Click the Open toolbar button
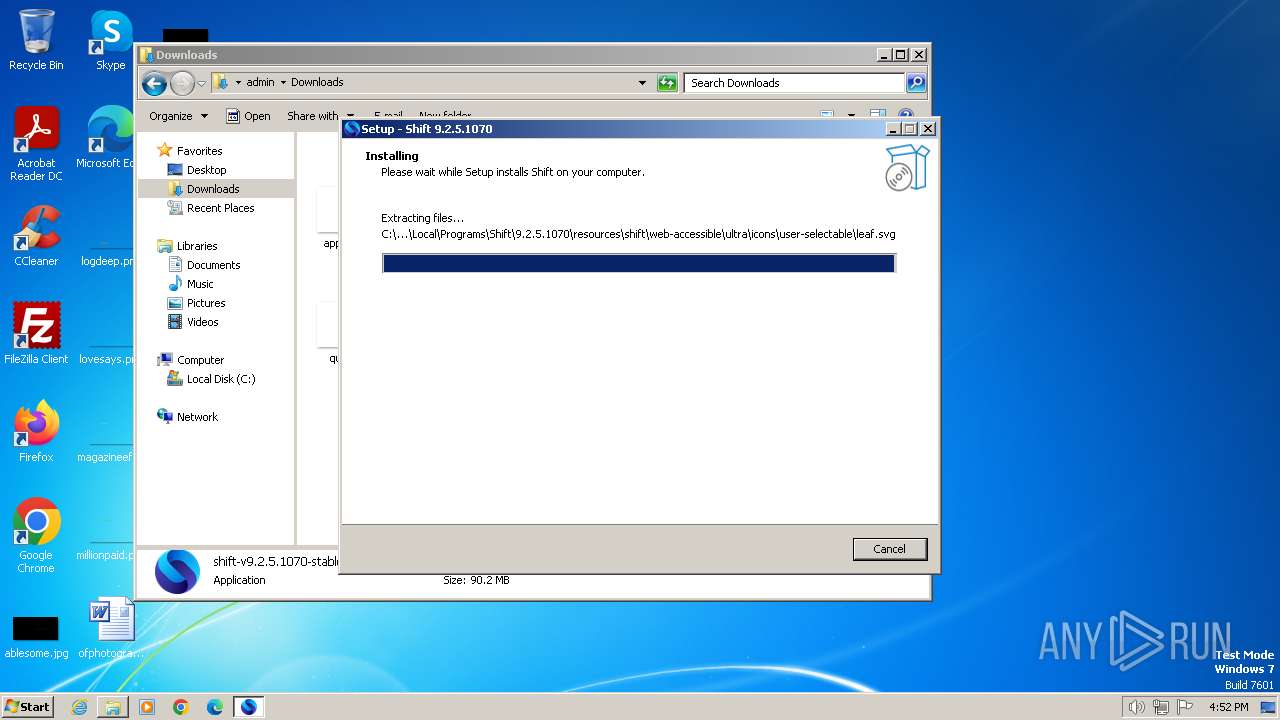 click(x=248, y=116)
